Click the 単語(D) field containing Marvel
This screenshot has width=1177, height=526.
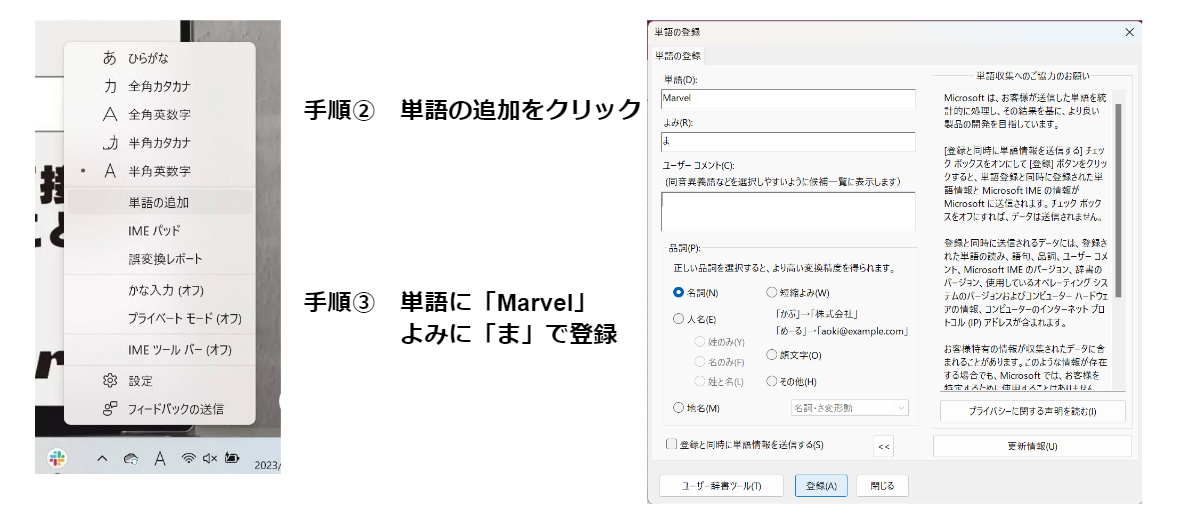(788, 98)
